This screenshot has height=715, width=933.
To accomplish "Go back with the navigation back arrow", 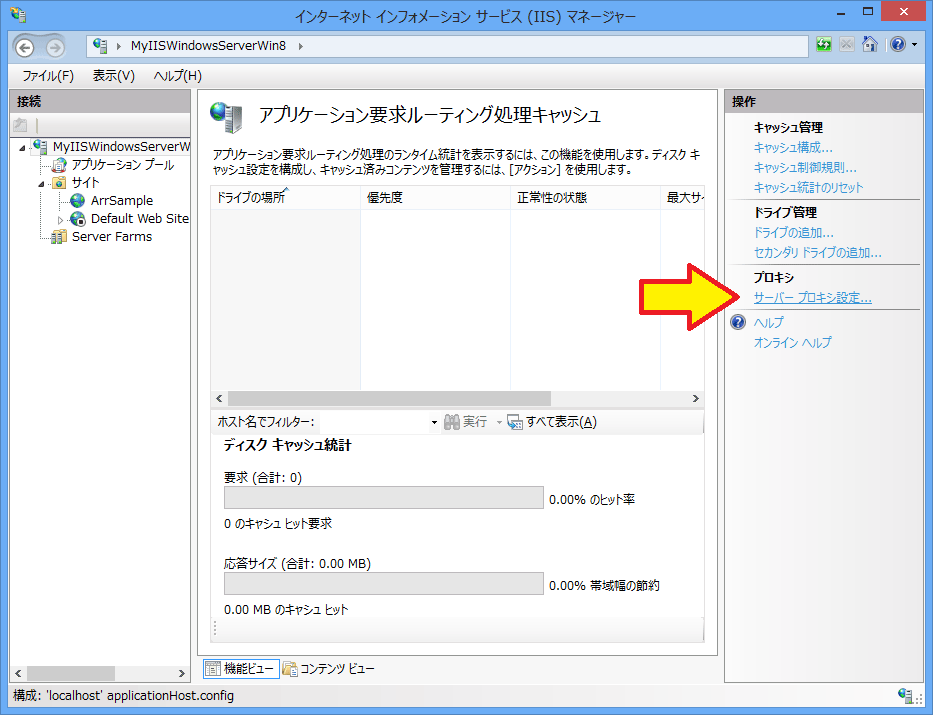I will tap(25, 47).
